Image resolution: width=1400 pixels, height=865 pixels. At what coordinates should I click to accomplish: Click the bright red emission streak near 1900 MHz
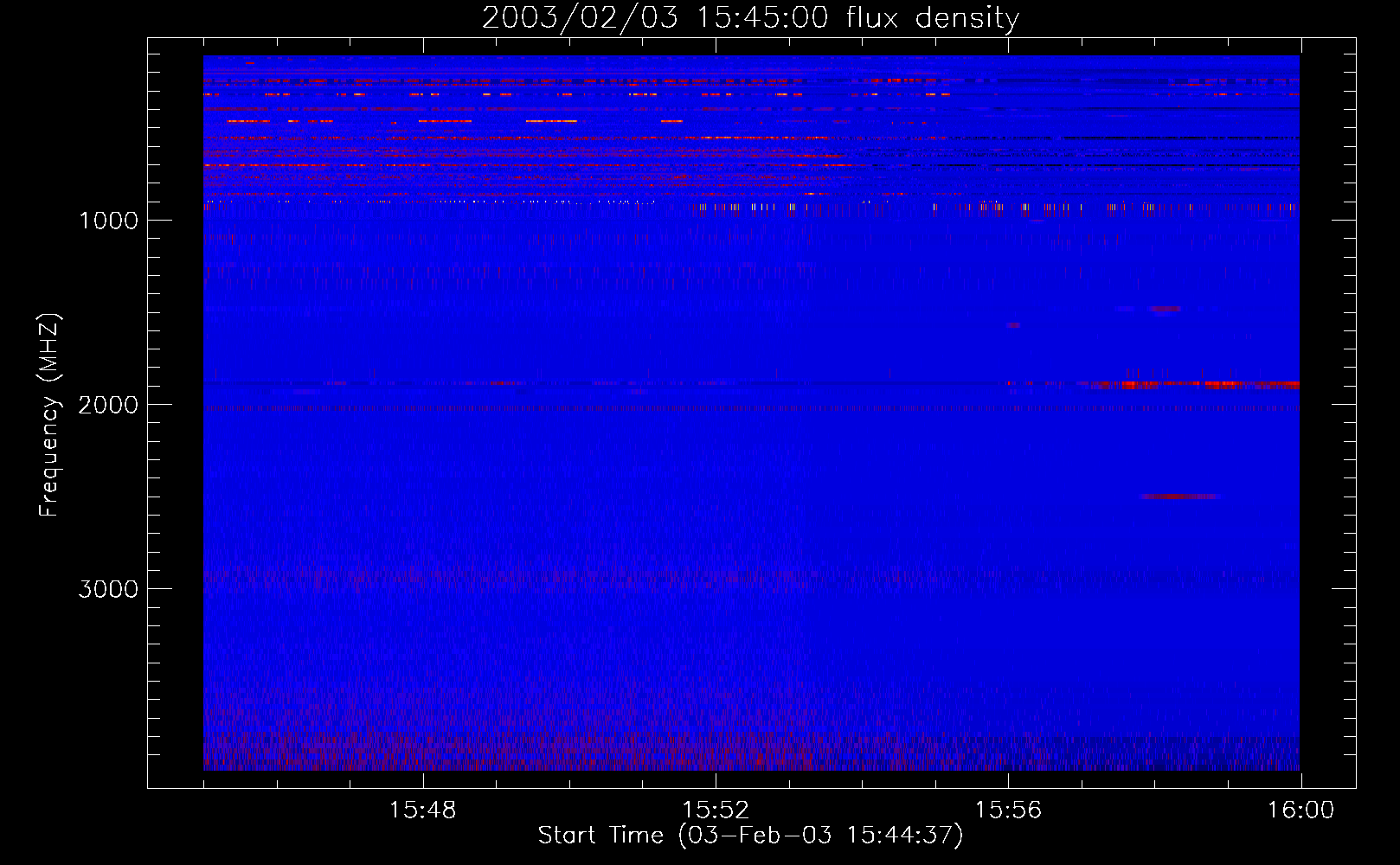point(1194,384)
